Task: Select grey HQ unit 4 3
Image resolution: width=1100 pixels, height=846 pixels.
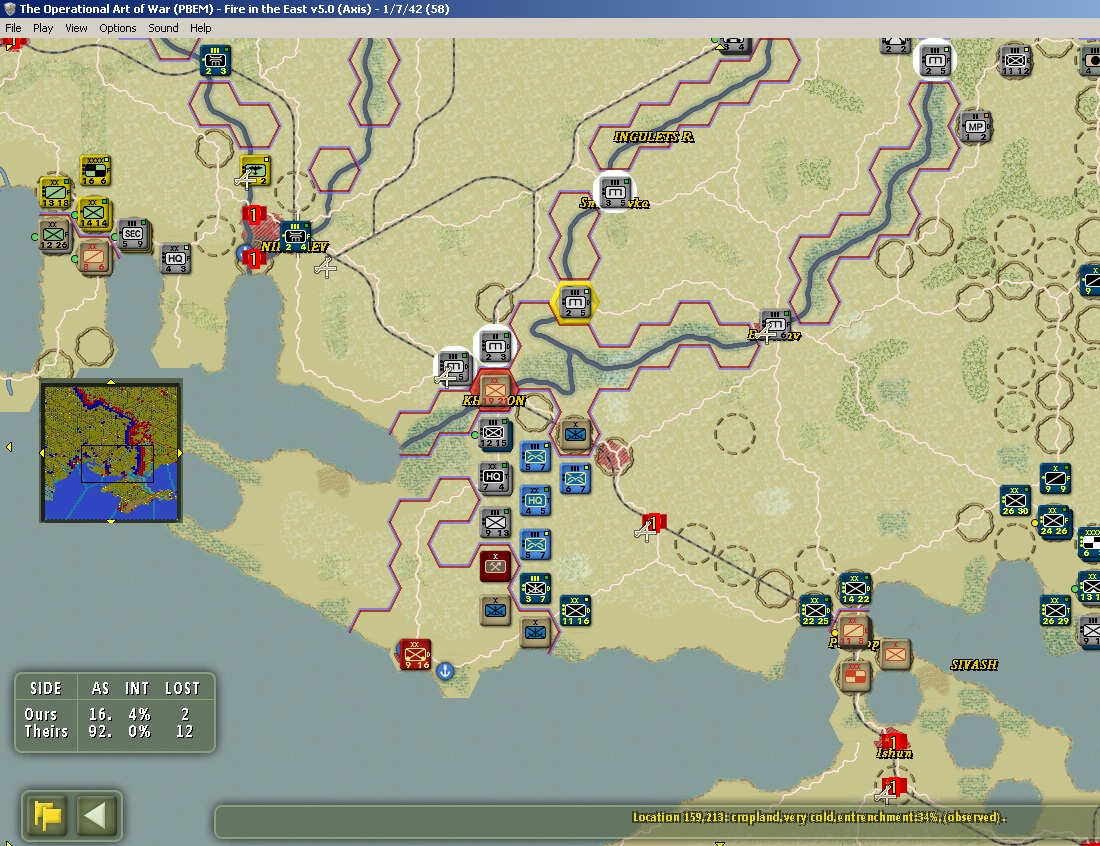Action: [x=175, y=259]
